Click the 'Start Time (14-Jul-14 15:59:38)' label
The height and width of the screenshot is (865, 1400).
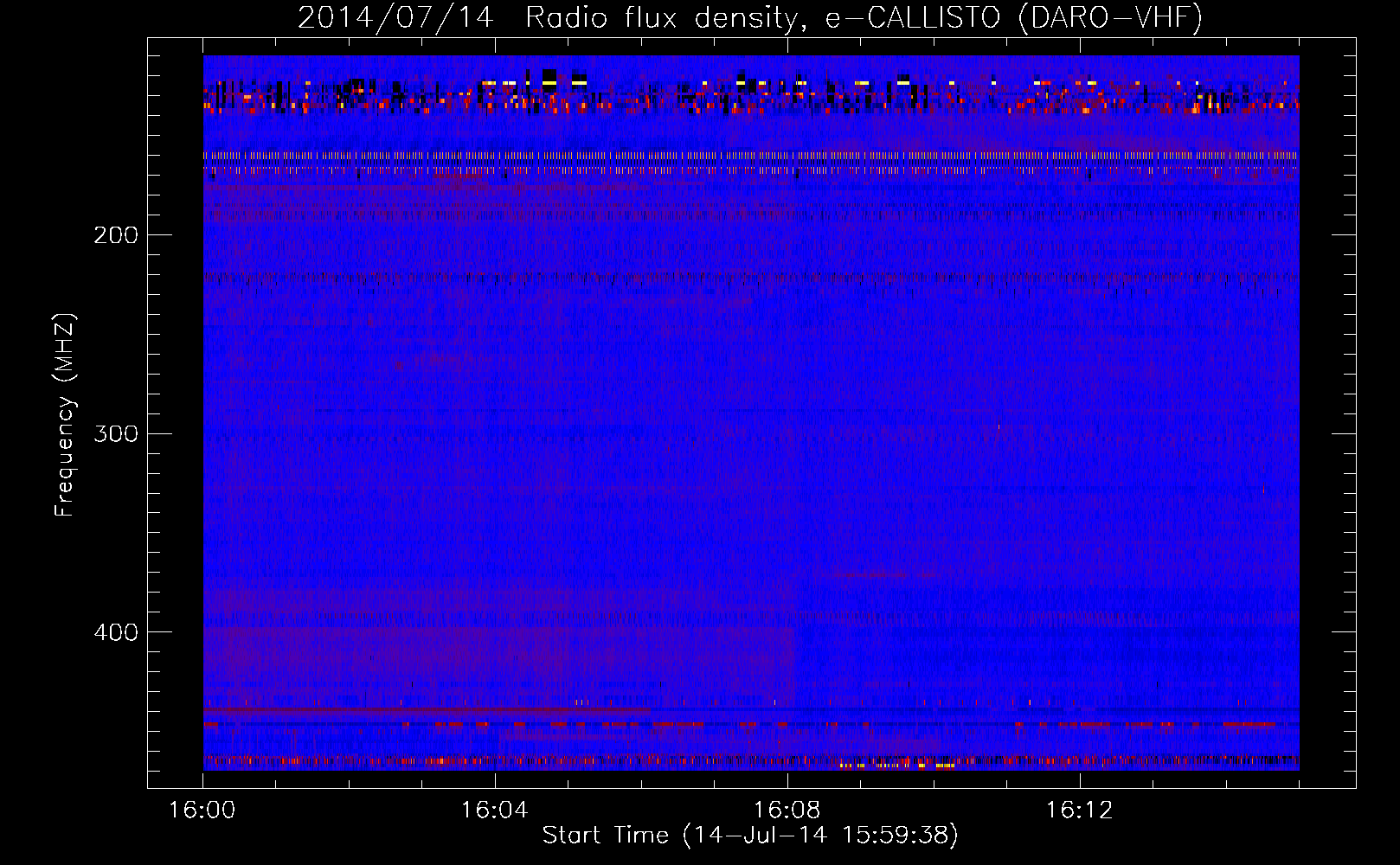750,836
